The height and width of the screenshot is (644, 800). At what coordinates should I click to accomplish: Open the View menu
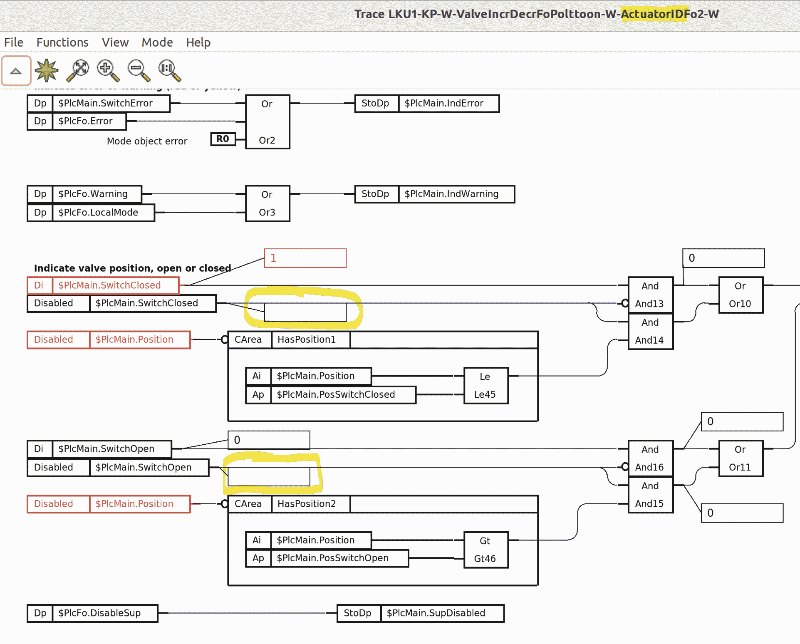pos(115,42)
